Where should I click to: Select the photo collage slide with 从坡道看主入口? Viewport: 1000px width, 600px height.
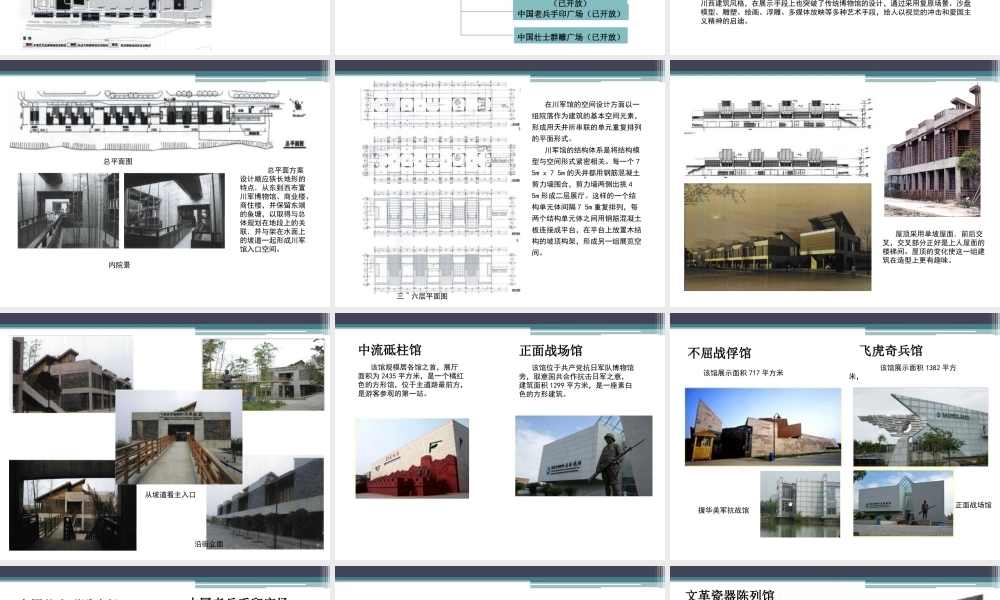coord(165,437)
